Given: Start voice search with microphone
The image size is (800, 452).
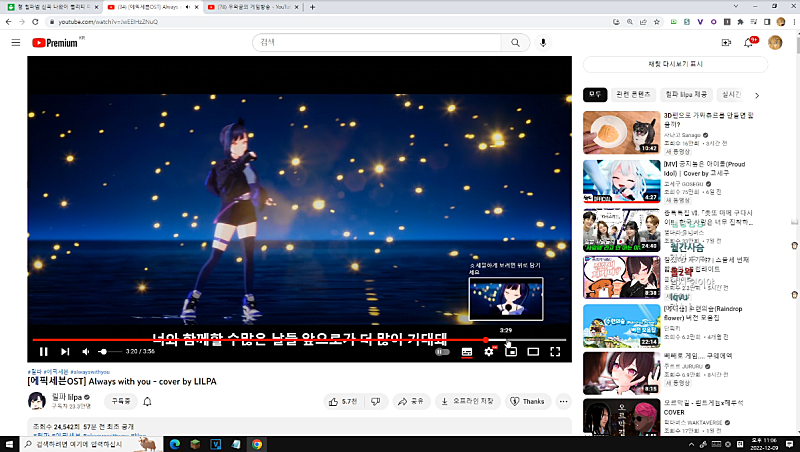Looking at the screenshot, I should [543, 43].
